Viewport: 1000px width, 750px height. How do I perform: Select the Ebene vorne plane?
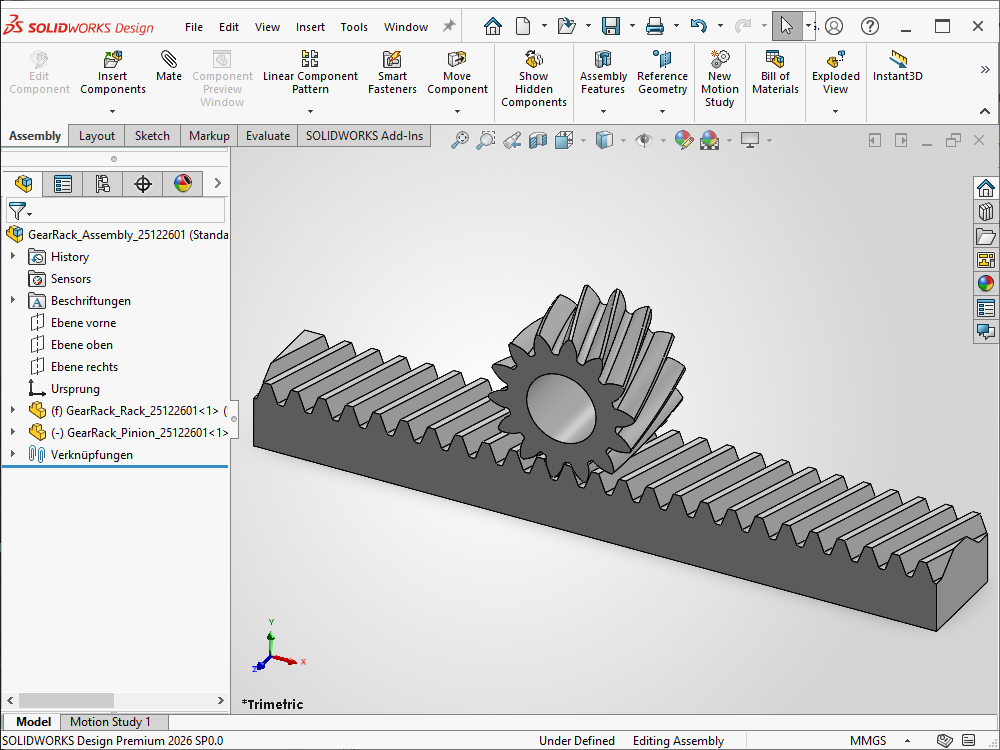click(x=83, y=323)
